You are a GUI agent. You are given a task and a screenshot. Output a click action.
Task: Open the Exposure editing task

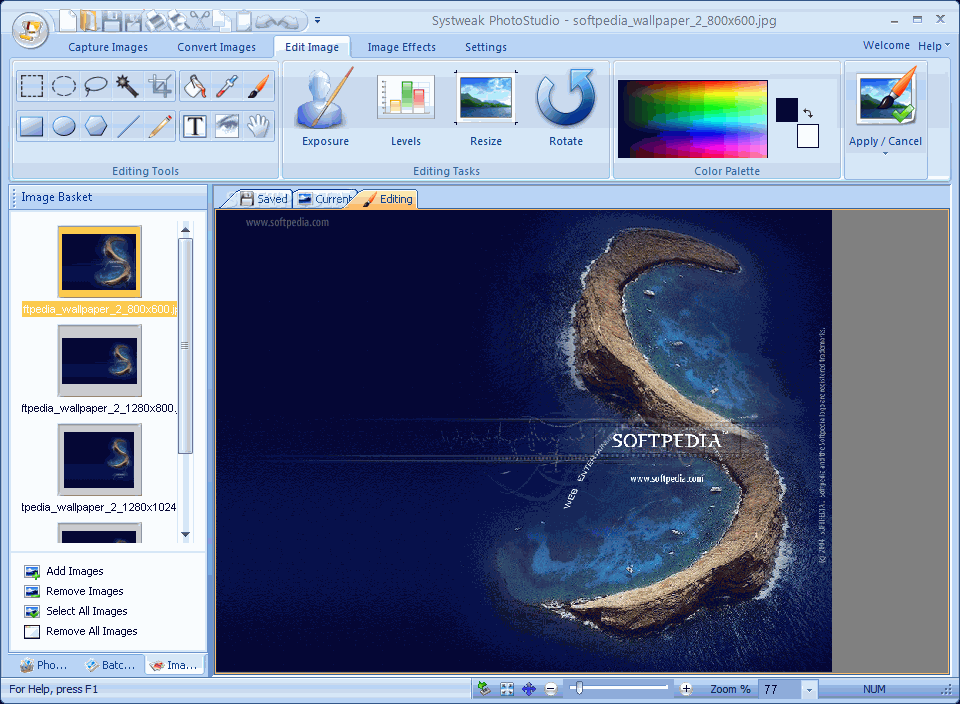[325, 107]
